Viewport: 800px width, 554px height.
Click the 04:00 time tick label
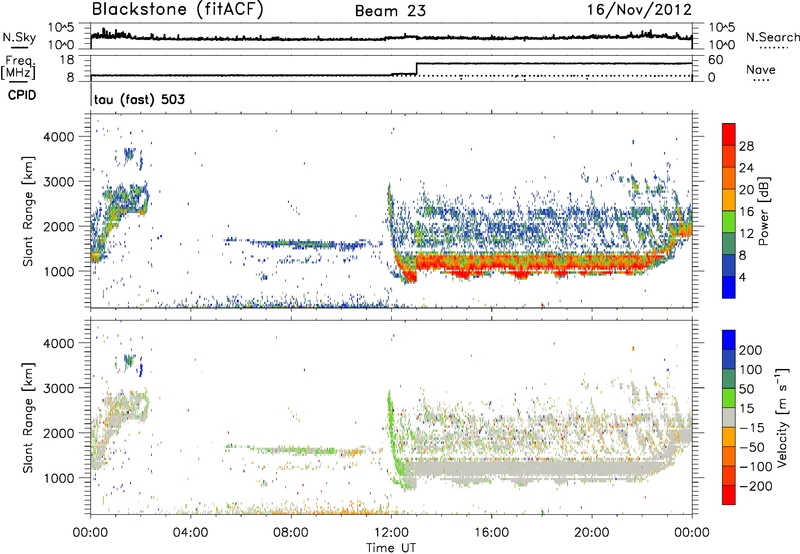coord(190,533)
